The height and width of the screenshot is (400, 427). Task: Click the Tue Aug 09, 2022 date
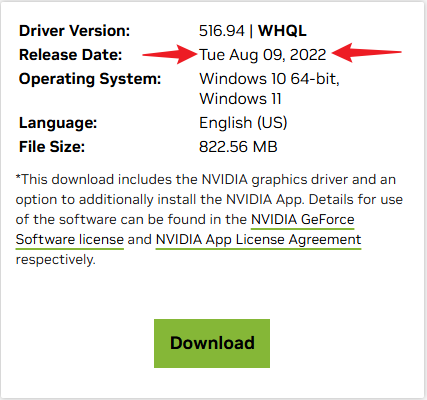263,55
